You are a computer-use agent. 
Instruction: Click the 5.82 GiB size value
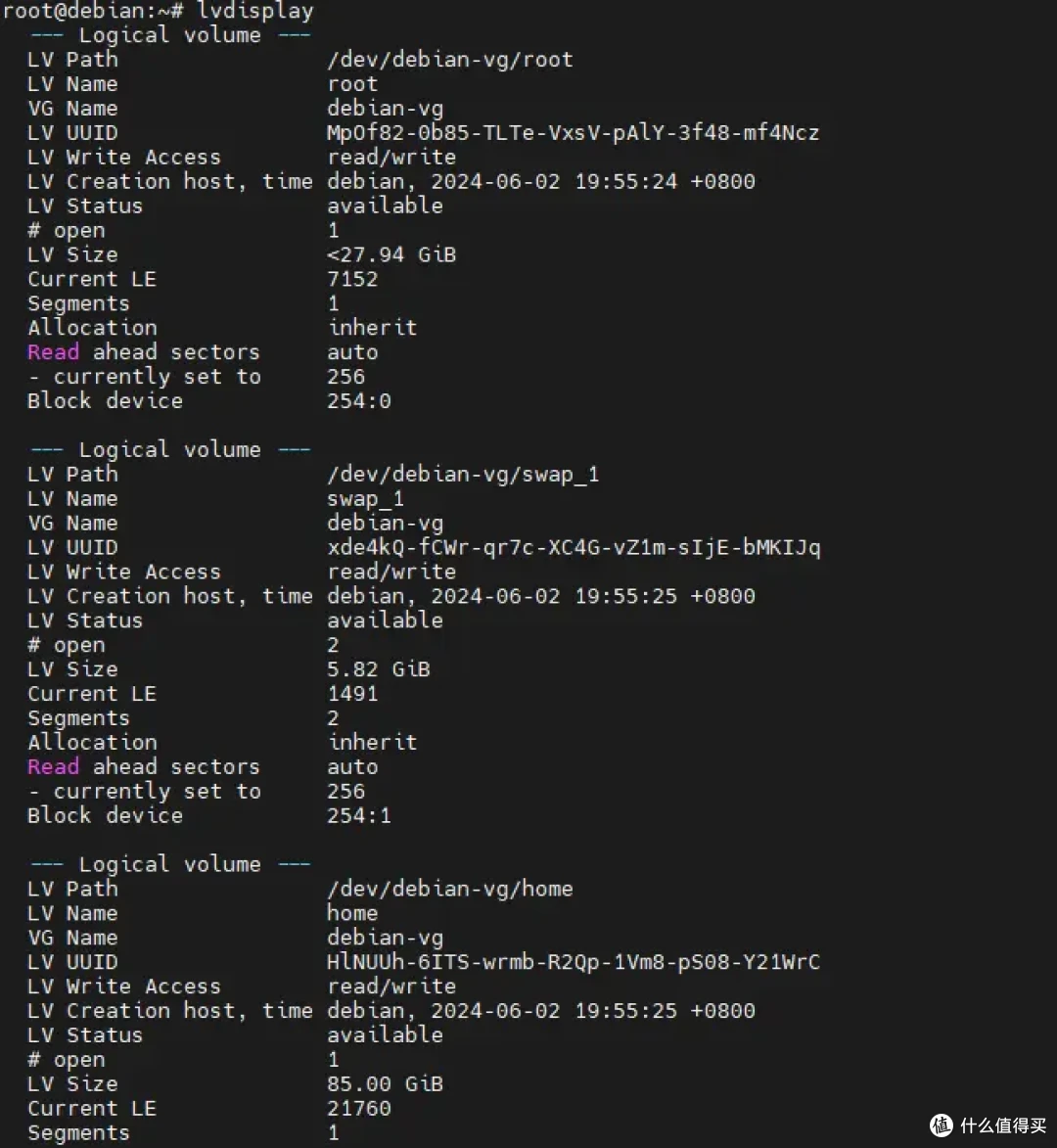pyautogui.click(x=379, y=669)
